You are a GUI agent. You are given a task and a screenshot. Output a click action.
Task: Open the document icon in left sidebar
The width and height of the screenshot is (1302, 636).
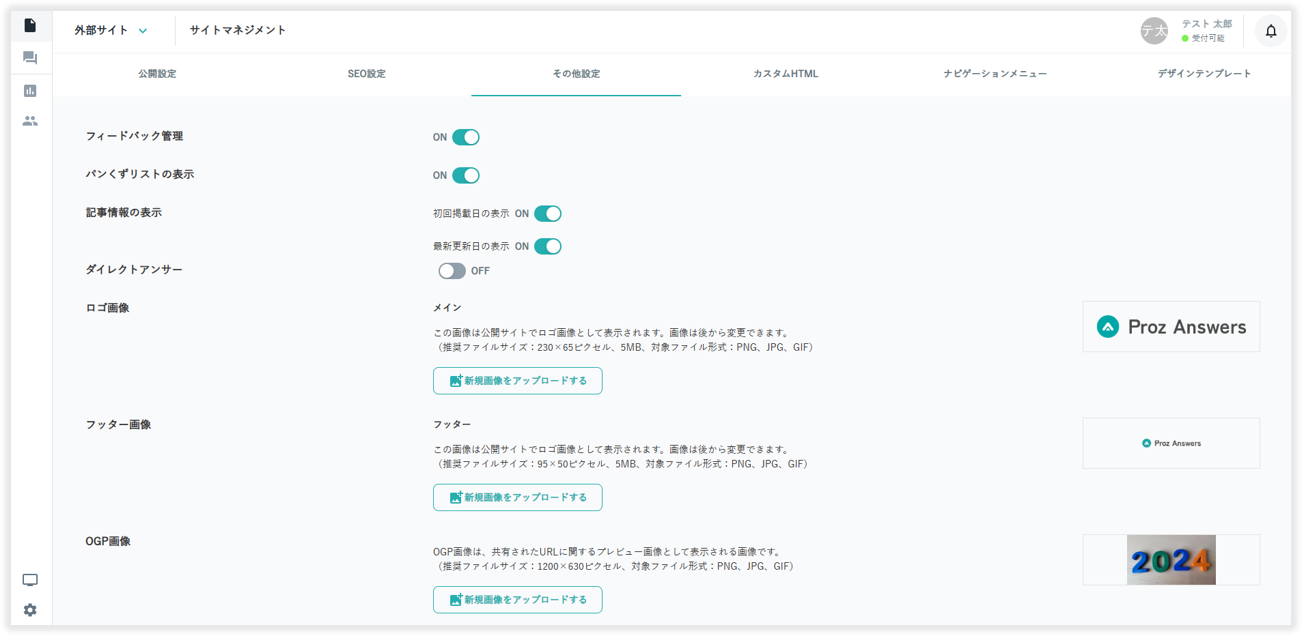point(30,25)
